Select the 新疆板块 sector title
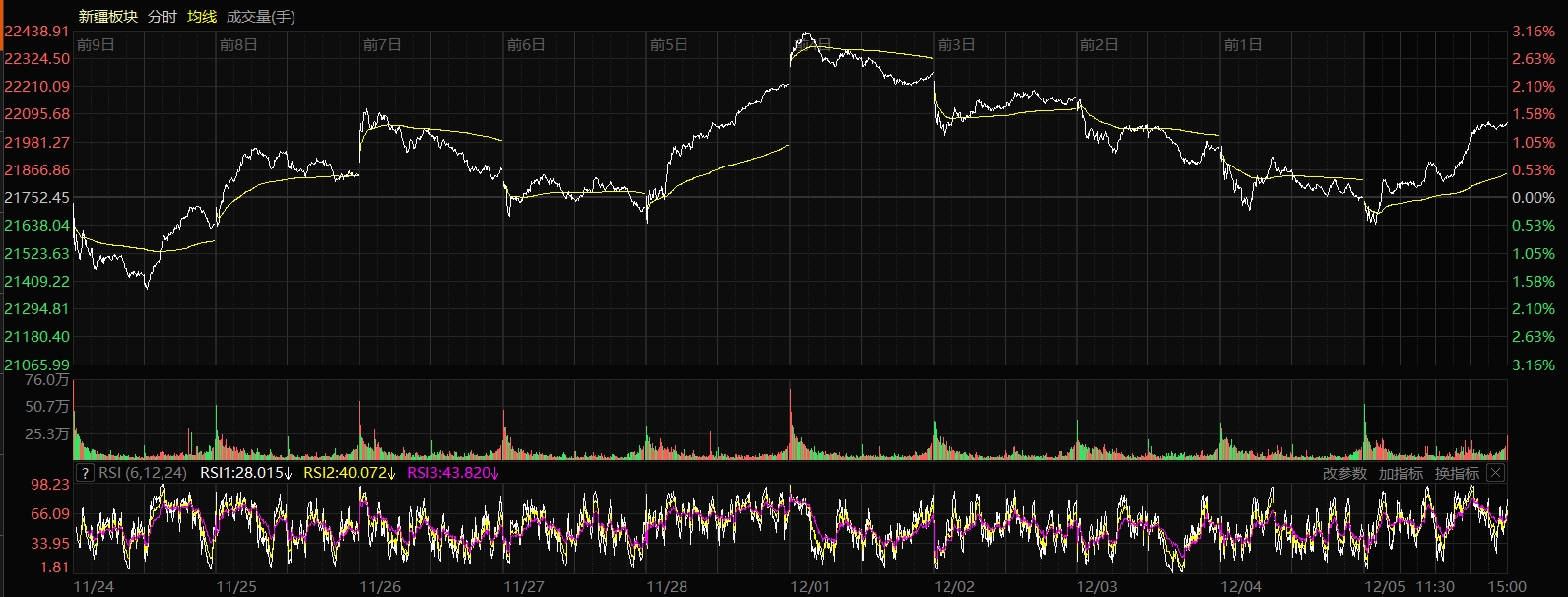The width and height of the screenshot is (1568, 597). click(107, 16)
